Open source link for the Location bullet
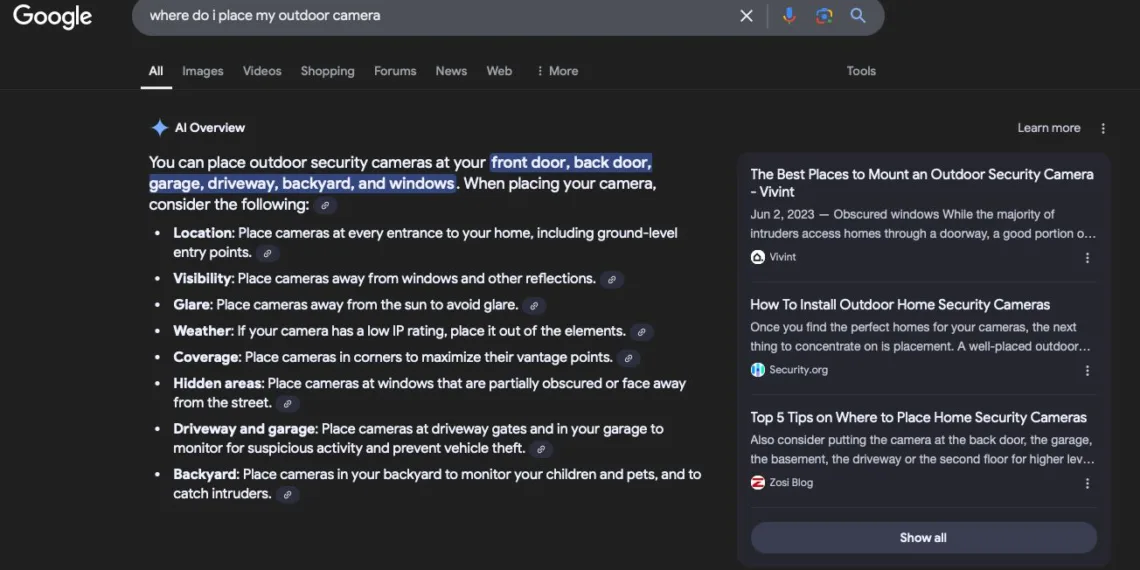The image size is (1140, 570). click(x=268, y=254)
